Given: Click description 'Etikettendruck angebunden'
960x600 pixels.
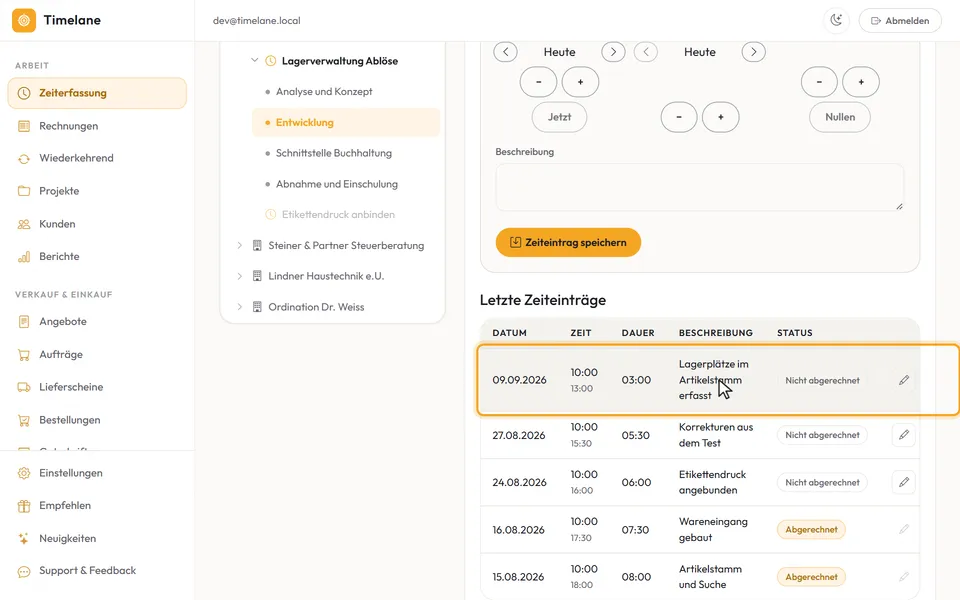Looking at the screenshot, I should 713,482.
